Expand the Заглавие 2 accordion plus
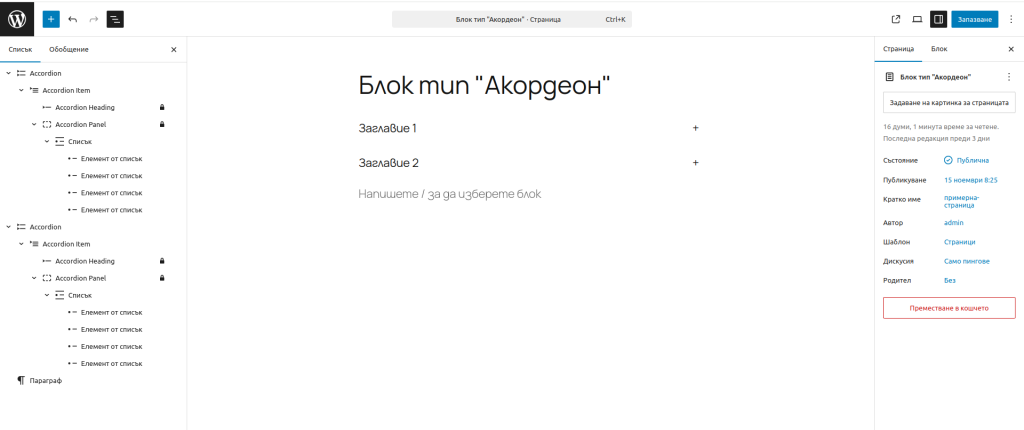 695,163
